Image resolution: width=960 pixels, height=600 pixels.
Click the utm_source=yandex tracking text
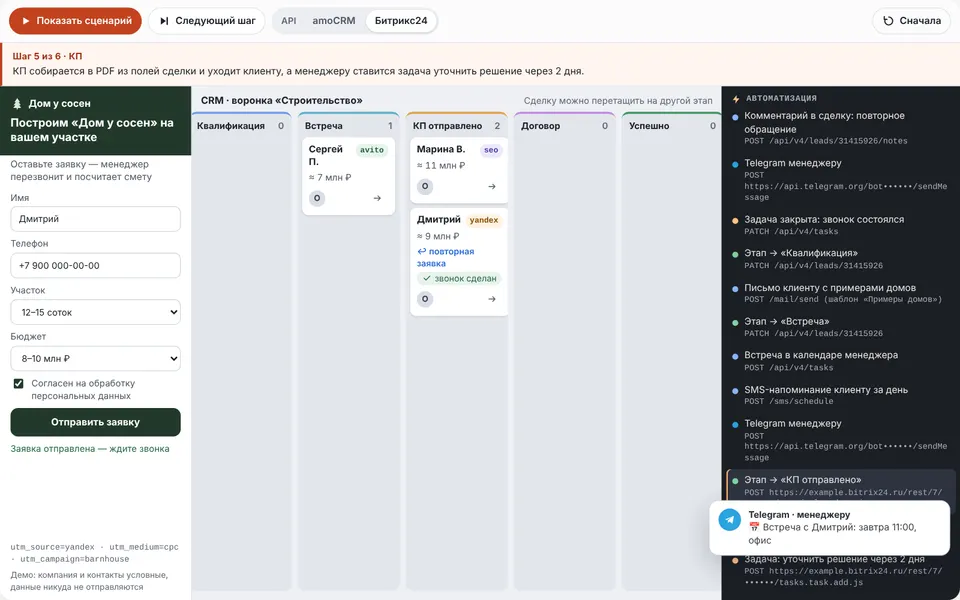pyautogui.click(x=53, y=547)
